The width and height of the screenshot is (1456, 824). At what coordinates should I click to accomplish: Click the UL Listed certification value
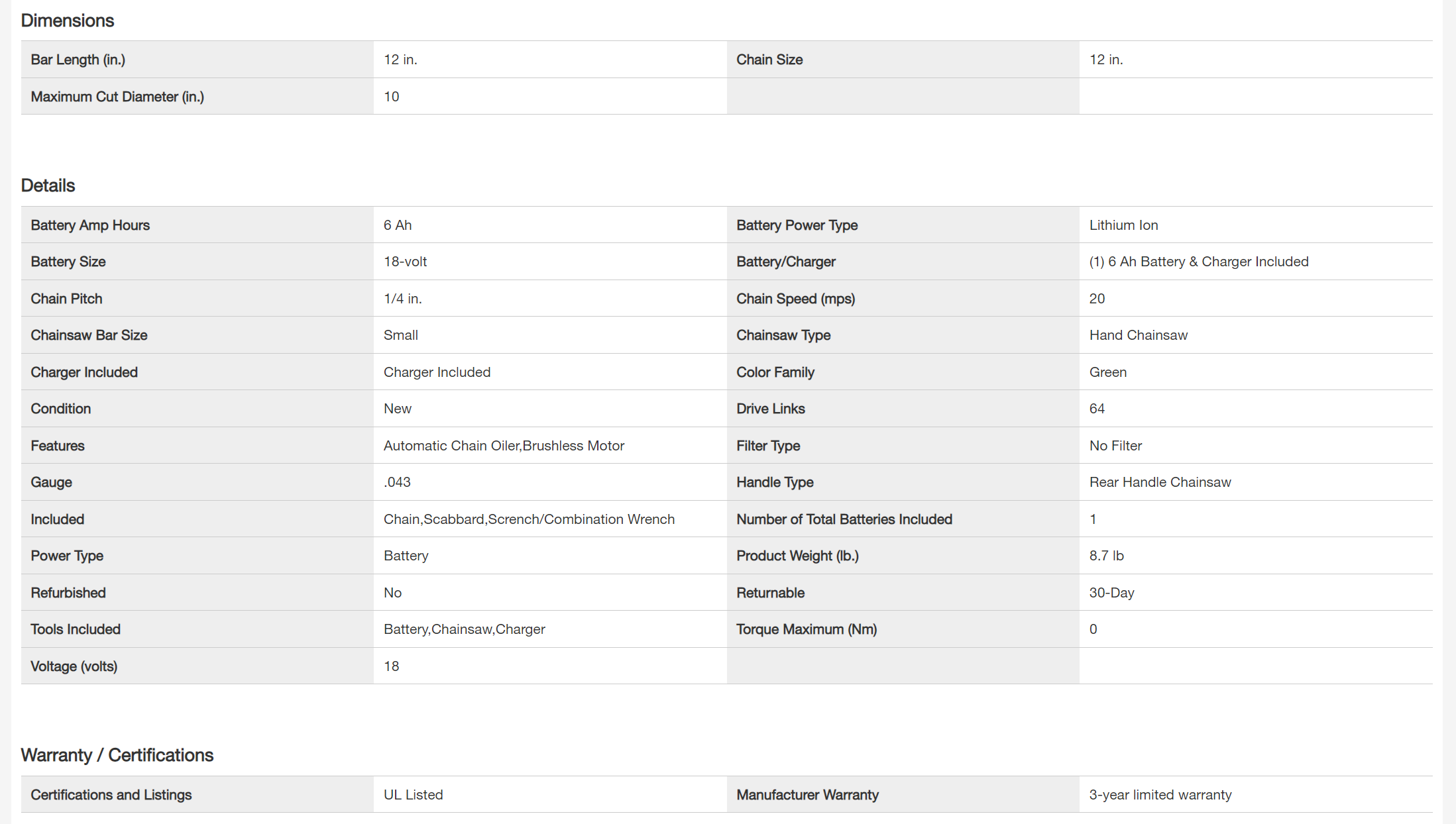click(x=413, y=795)
